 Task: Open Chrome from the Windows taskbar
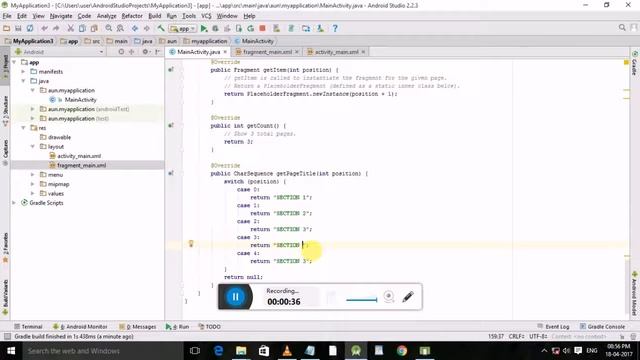pos(402,351)
